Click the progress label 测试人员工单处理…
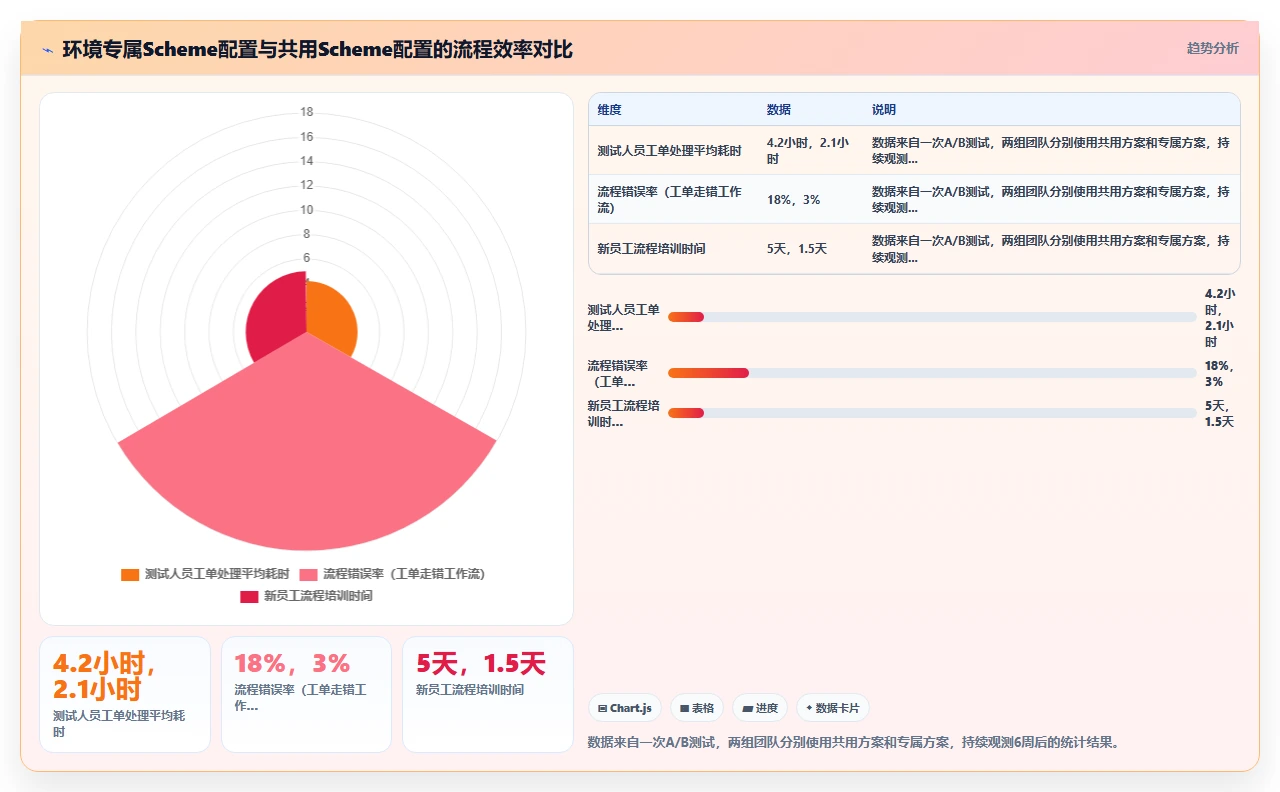 click(623, 317)
